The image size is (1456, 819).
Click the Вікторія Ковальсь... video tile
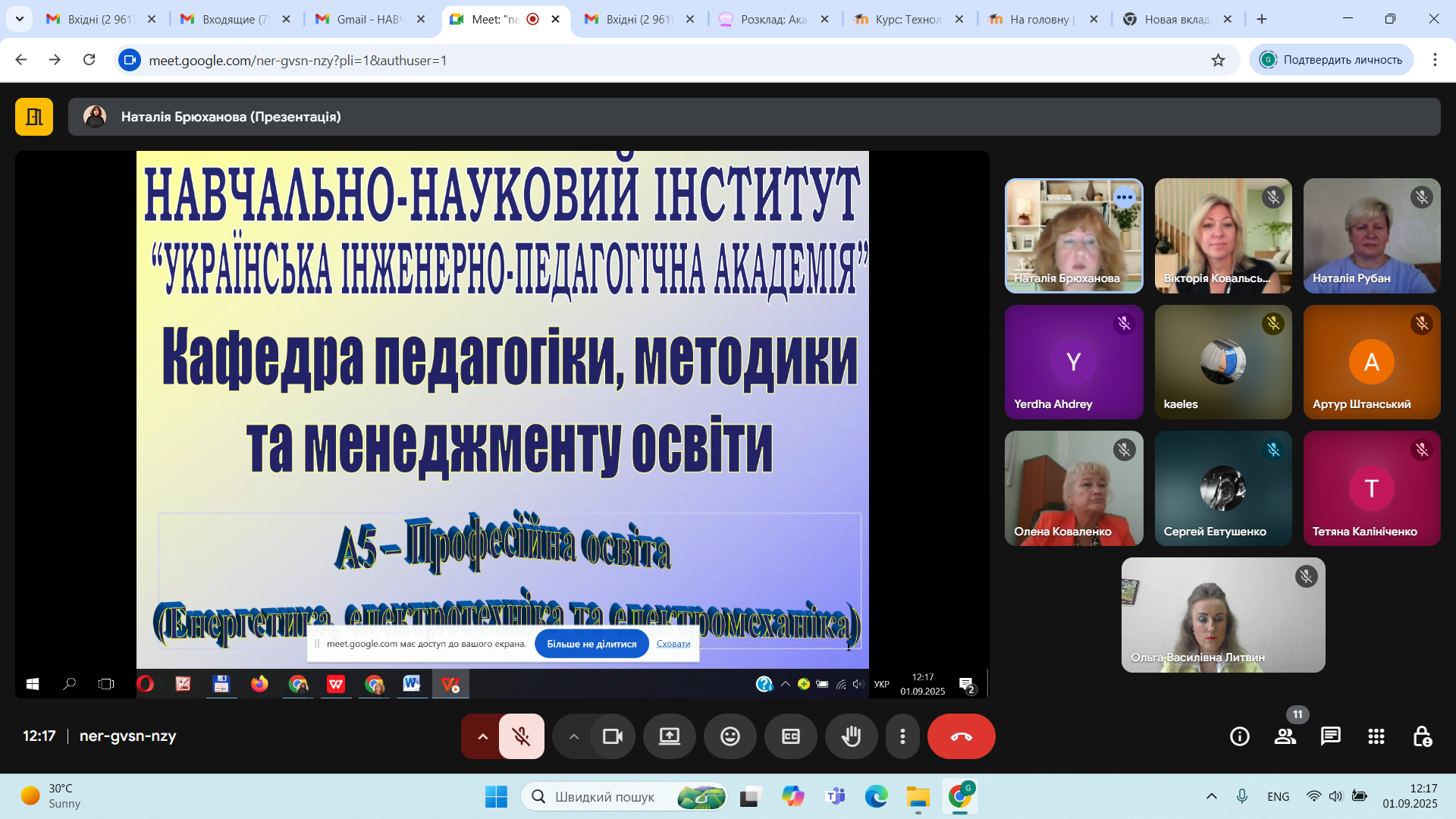1223,236
